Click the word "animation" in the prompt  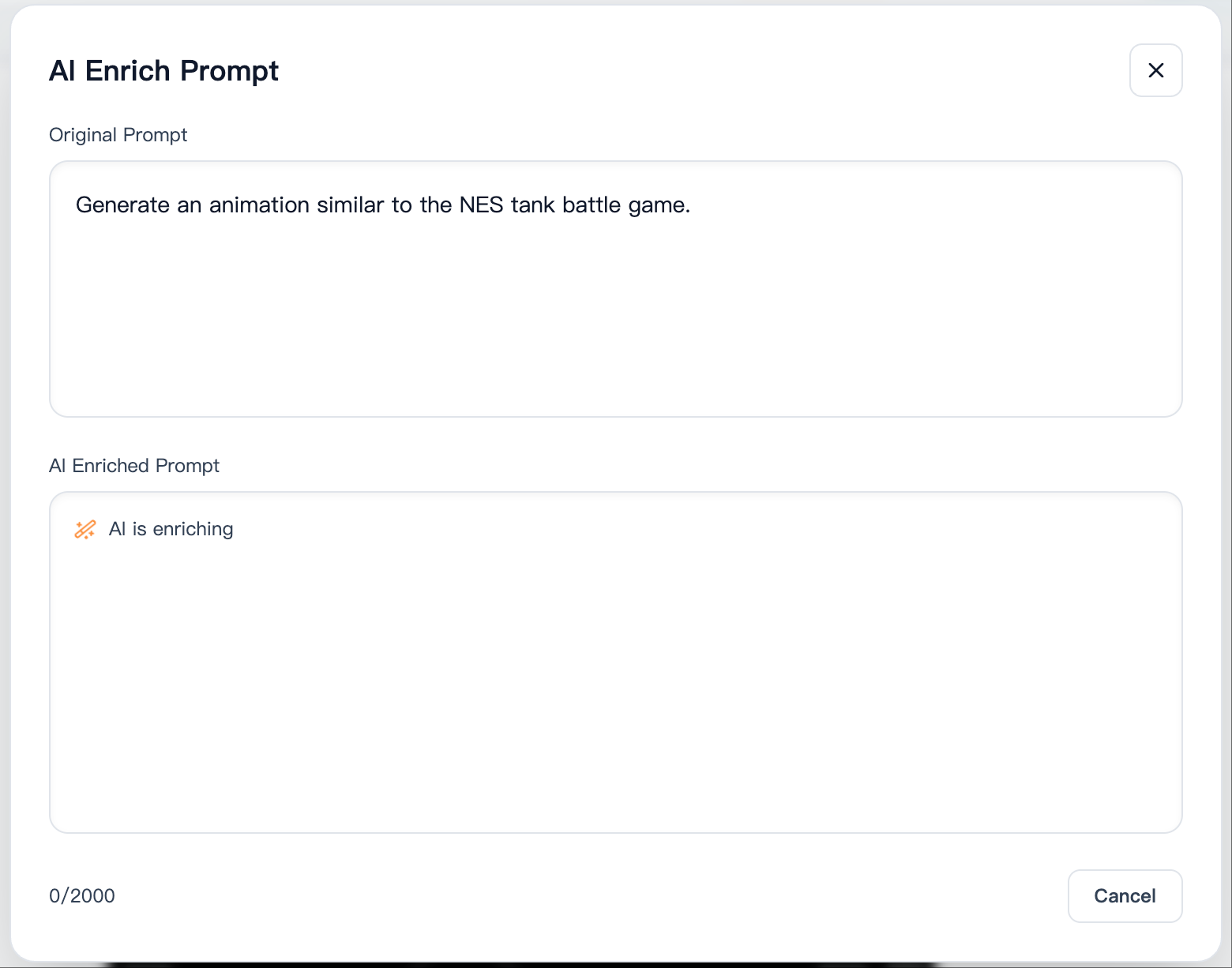(259, 205)
